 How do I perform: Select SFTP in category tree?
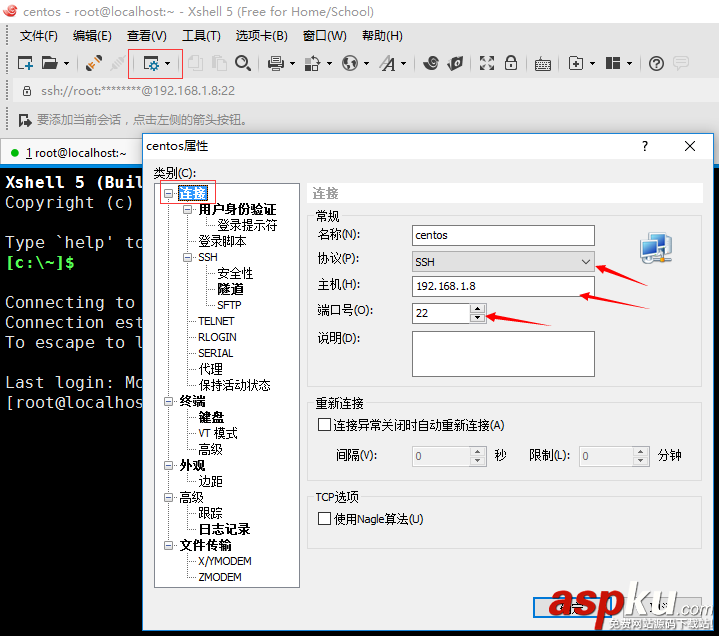[229, 305]
